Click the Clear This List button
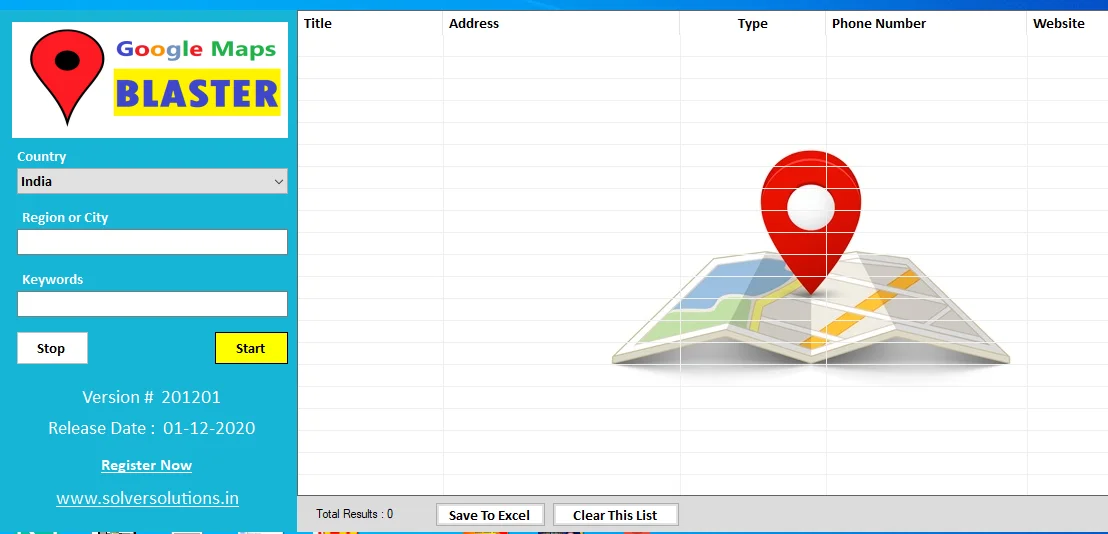1108x534 pixels. [615, 515]
